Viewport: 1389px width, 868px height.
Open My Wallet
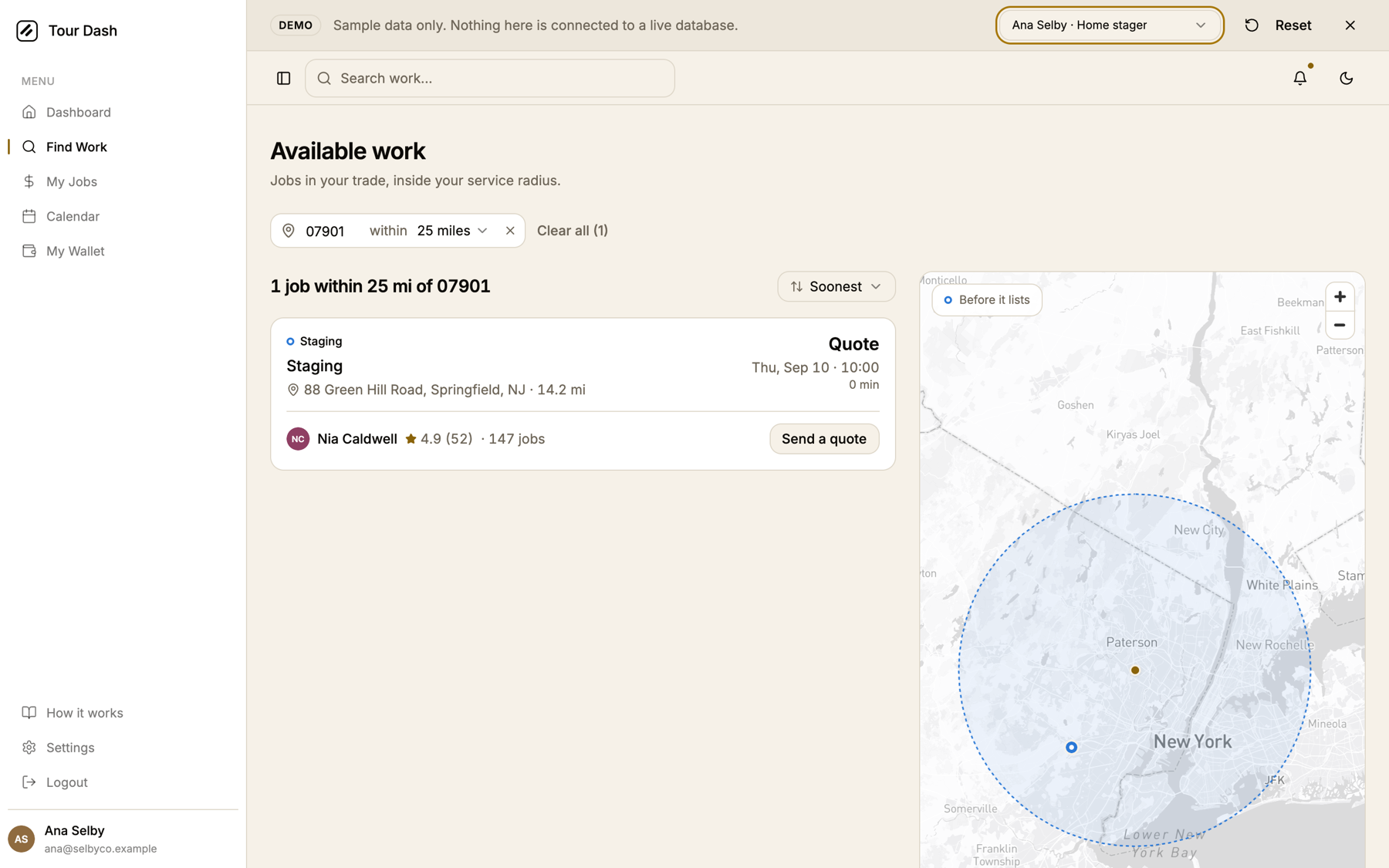tap(75, 251)
